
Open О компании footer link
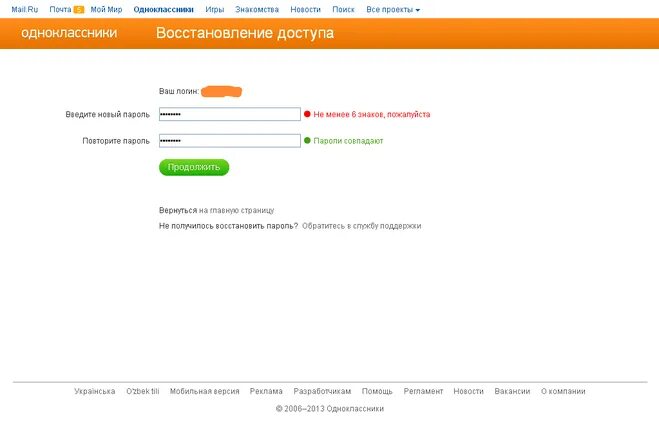[563, 391]
